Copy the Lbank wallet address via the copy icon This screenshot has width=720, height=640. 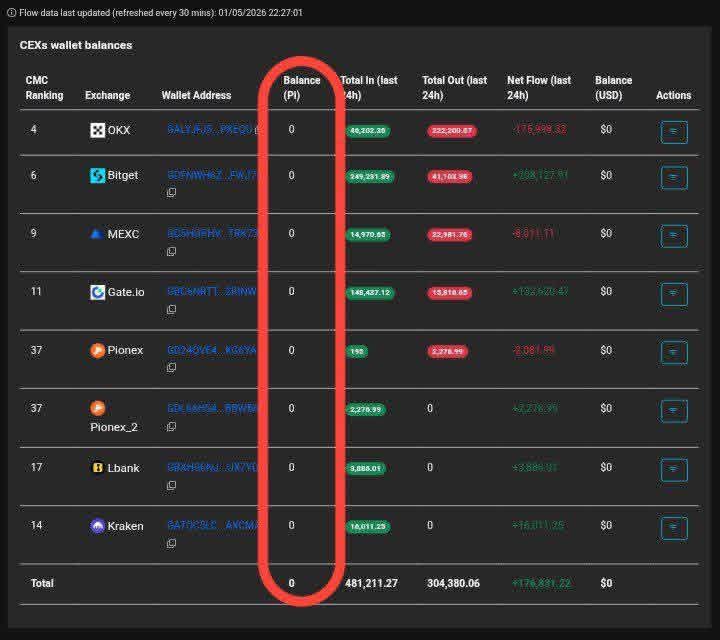click(171, 485)
